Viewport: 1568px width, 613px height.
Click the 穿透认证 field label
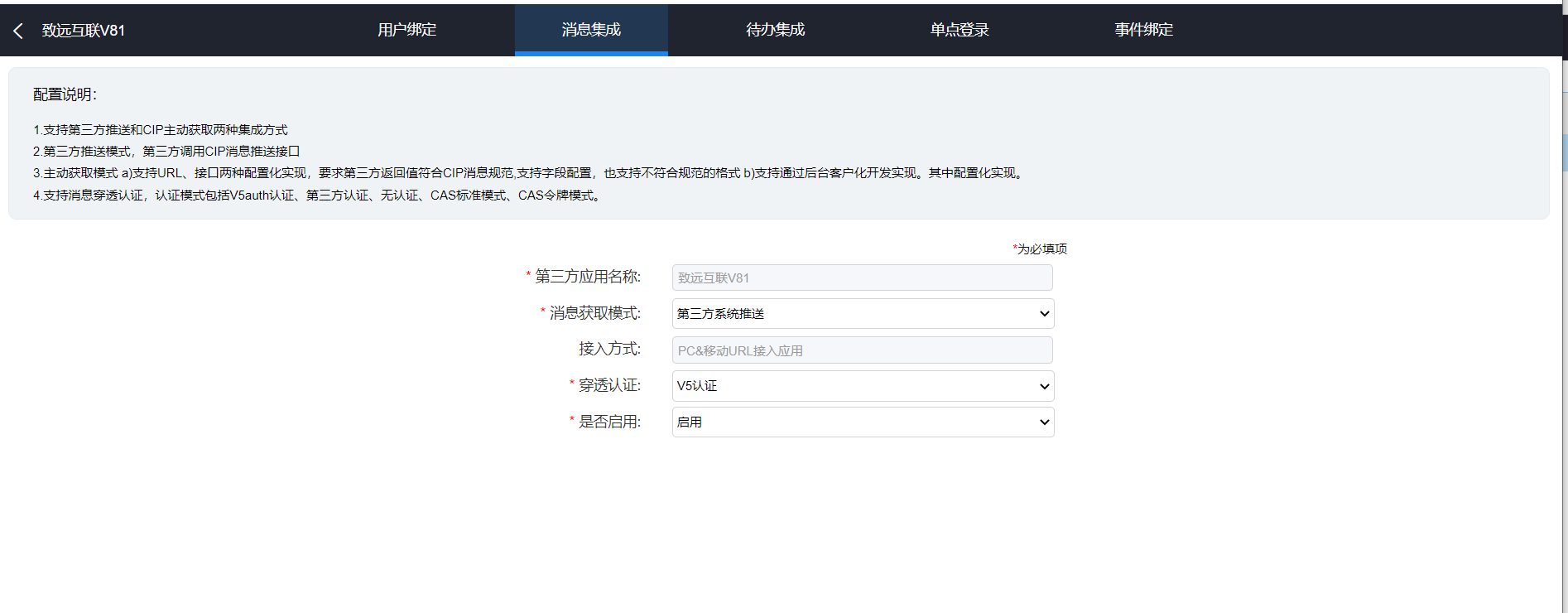[x=608, y=385]
